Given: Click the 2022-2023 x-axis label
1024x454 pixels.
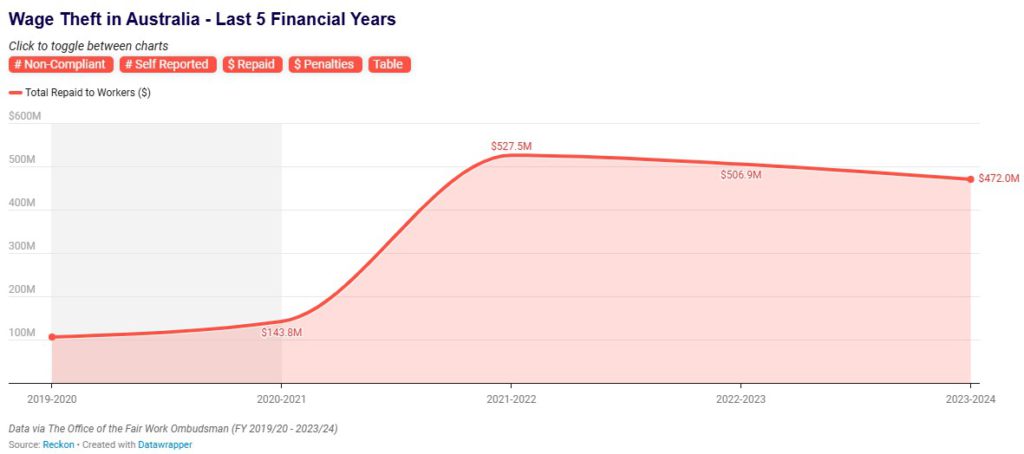Looking at the screenshot, I should click(740, 398).
